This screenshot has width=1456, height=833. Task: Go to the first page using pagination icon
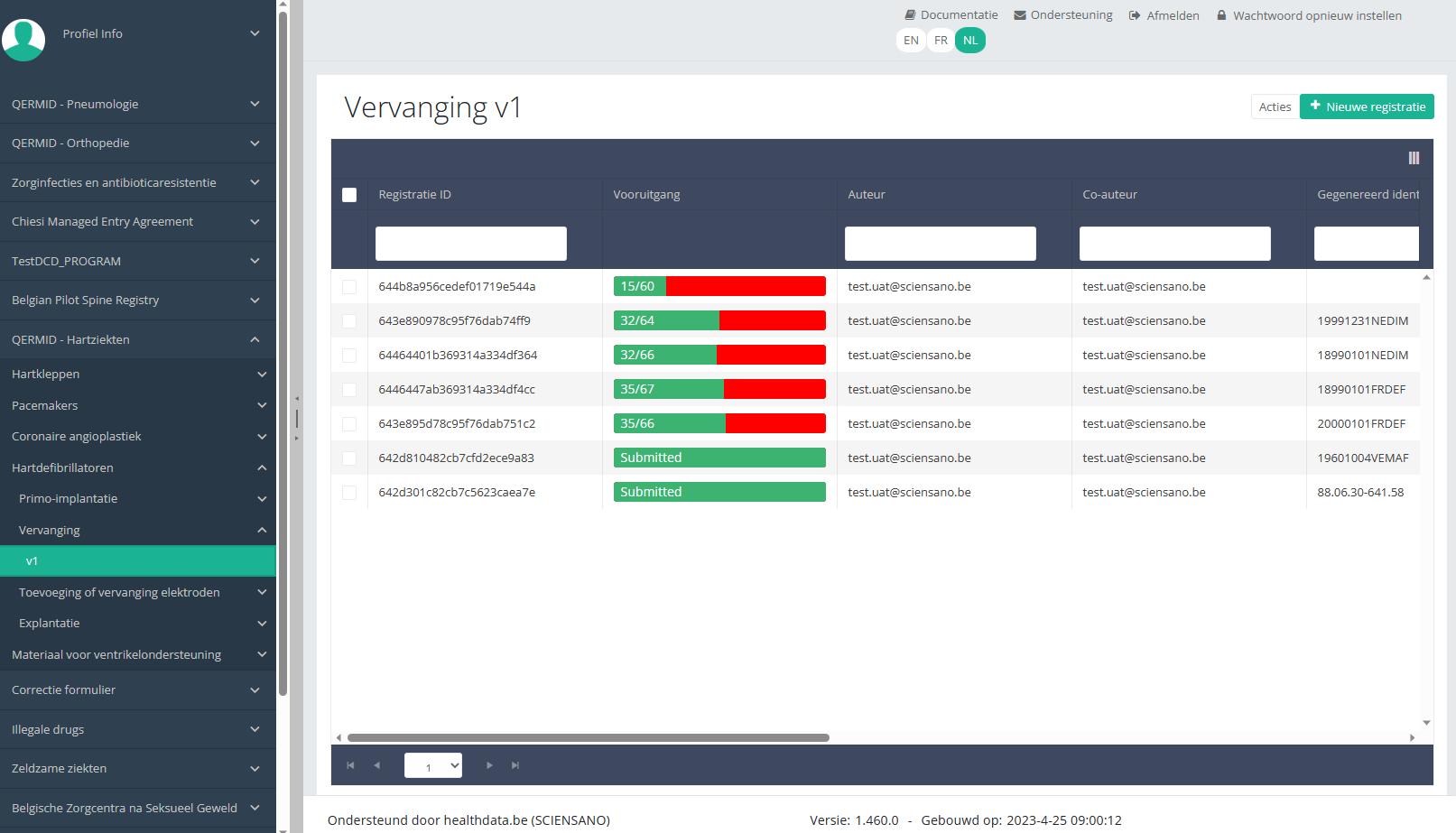point(350,765)
